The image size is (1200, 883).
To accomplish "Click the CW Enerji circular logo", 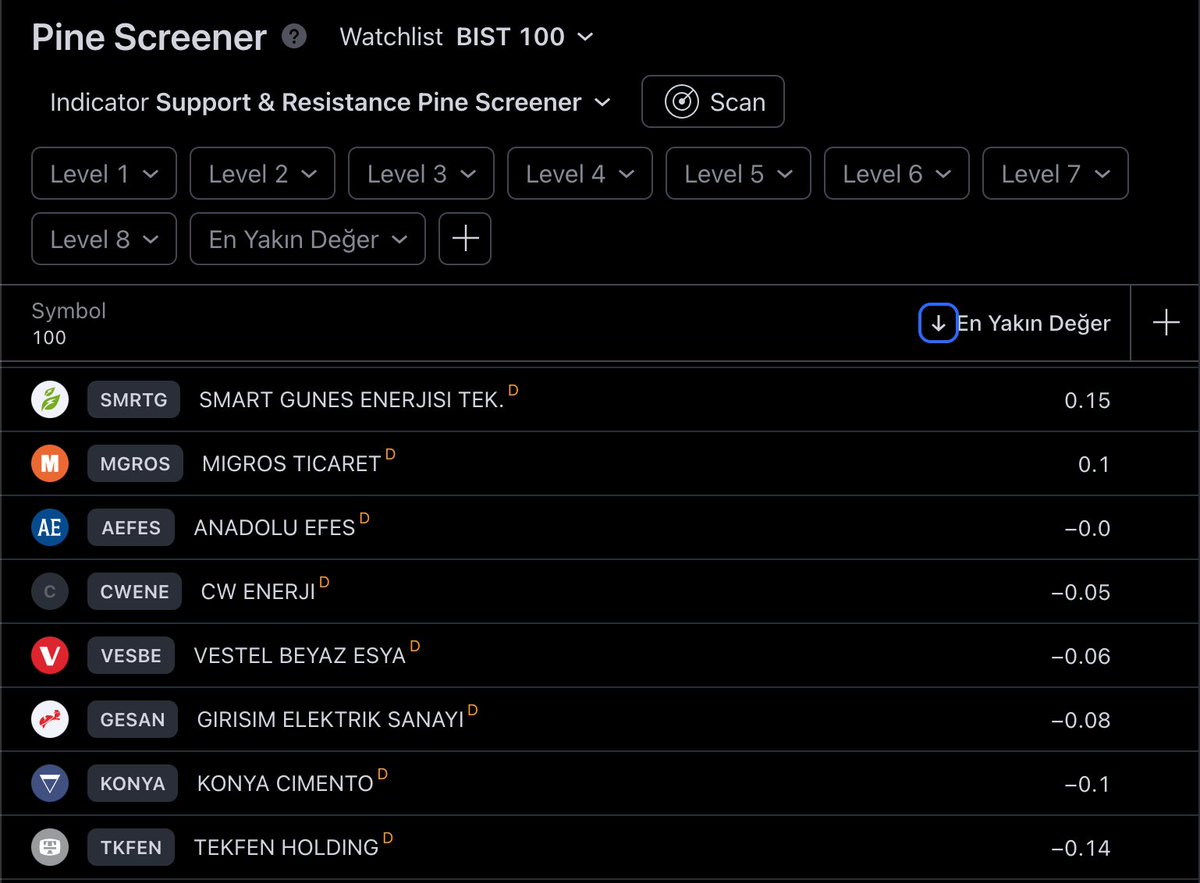I will click(x=50, y=591).
